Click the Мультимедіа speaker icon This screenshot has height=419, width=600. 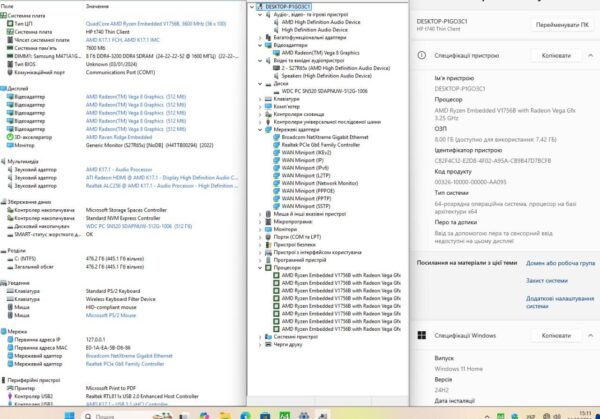point(3,161)
